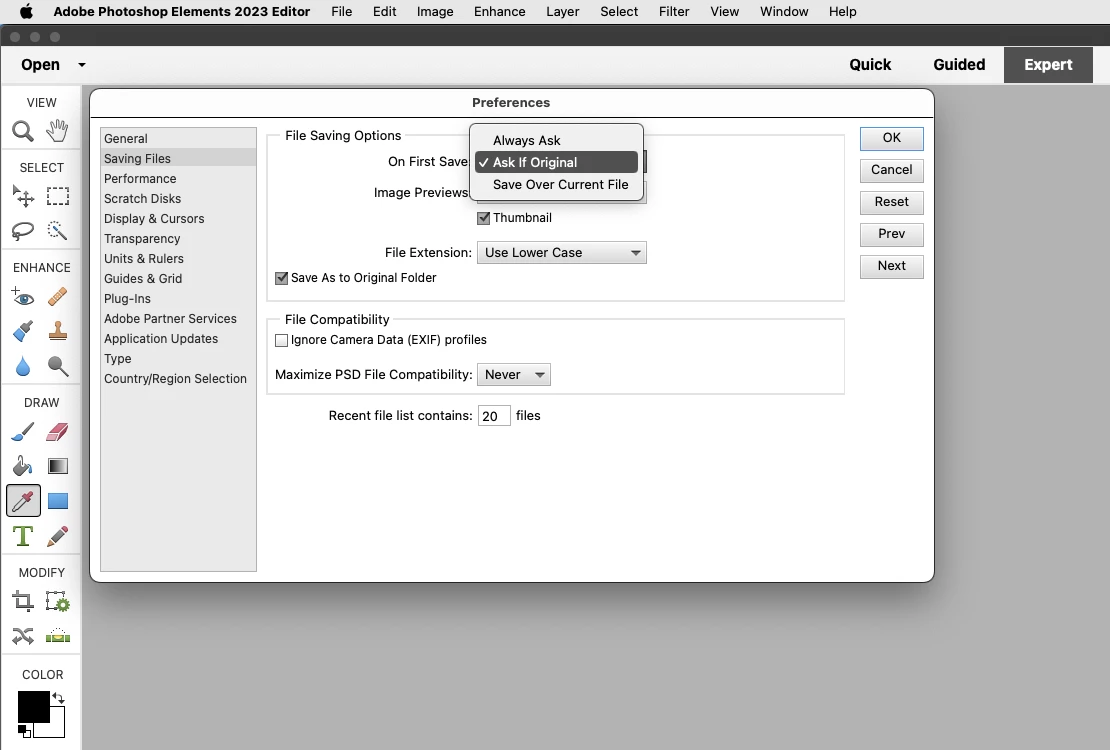Select the Sponge/Dodge tool in Enhance
Screen dimensions: 1110x750
coord(57,365)
